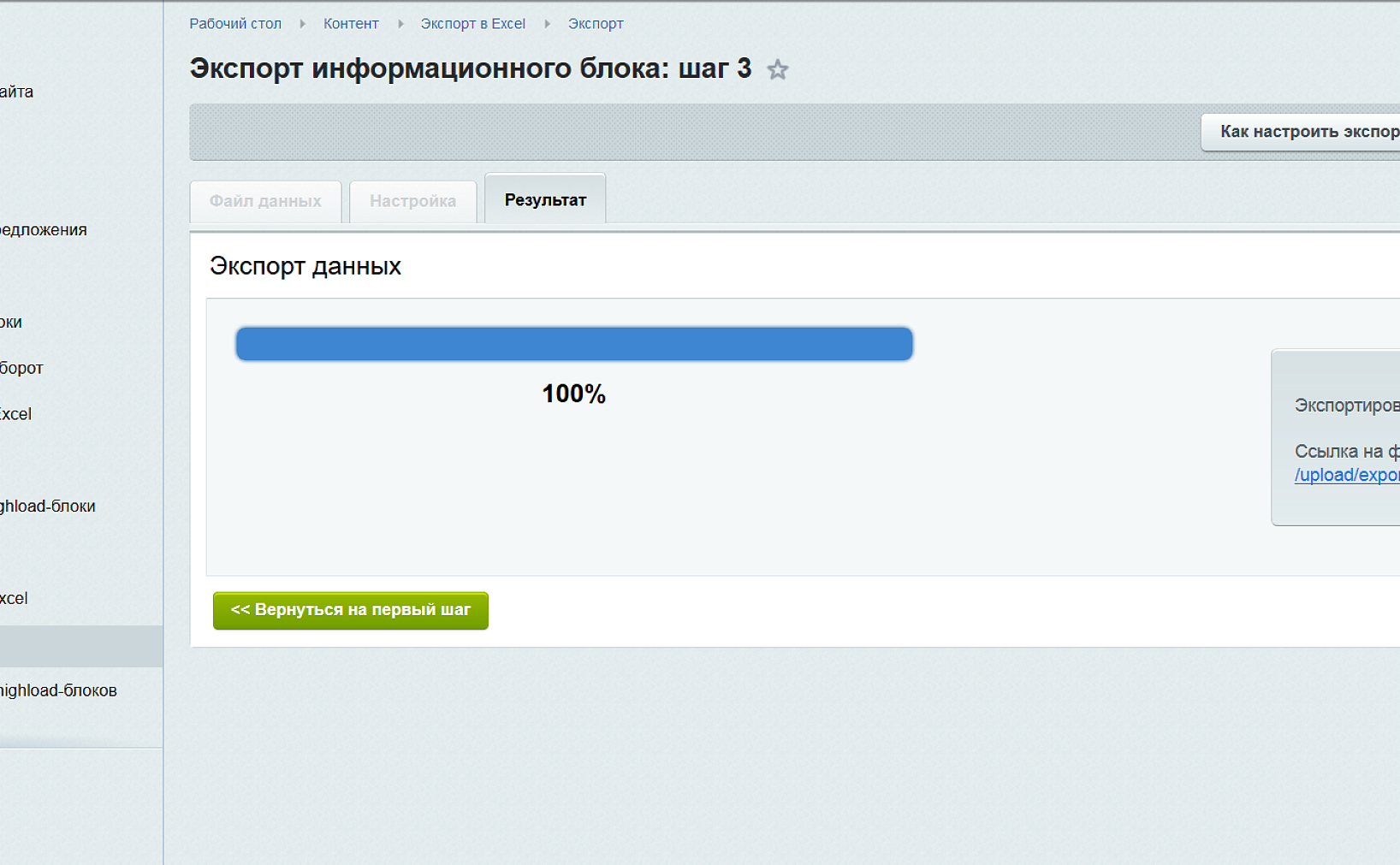Go to Контент in the breadcrumbs
The width and height of the screenshot is (1400, 865).
coord(351,24)
